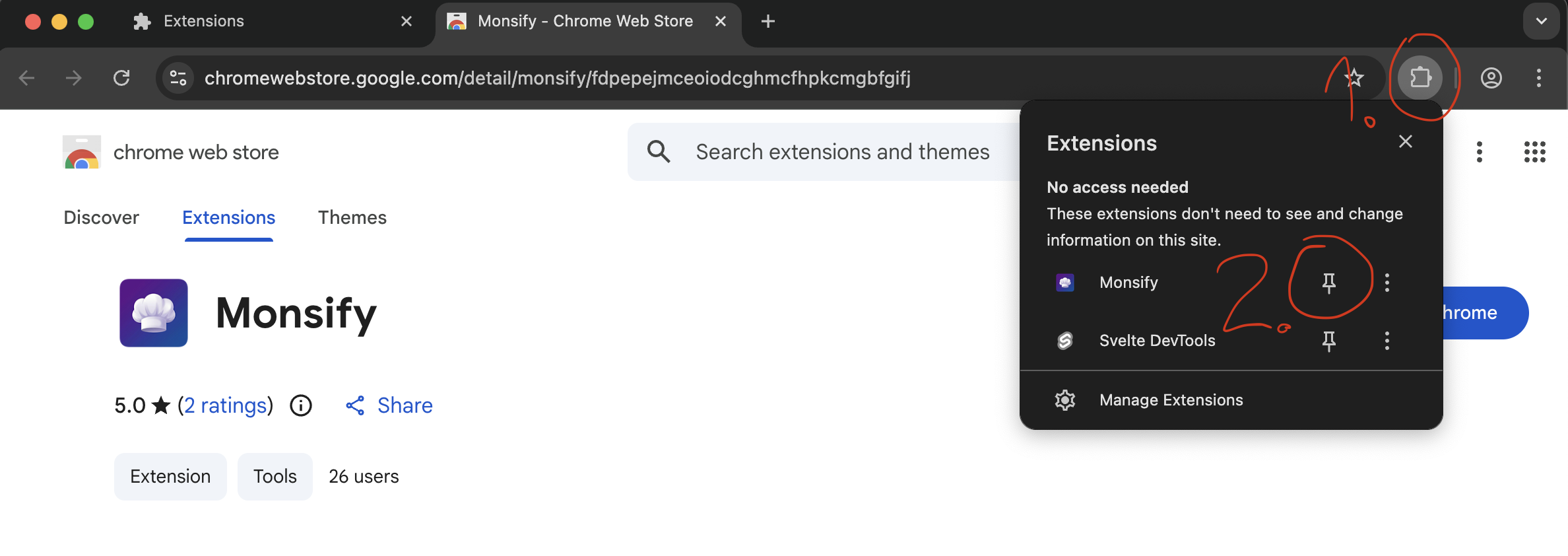Click the No access needed heading
Image resolution: width=1568 pixels, height=556 pixels.
(1117, 187)
